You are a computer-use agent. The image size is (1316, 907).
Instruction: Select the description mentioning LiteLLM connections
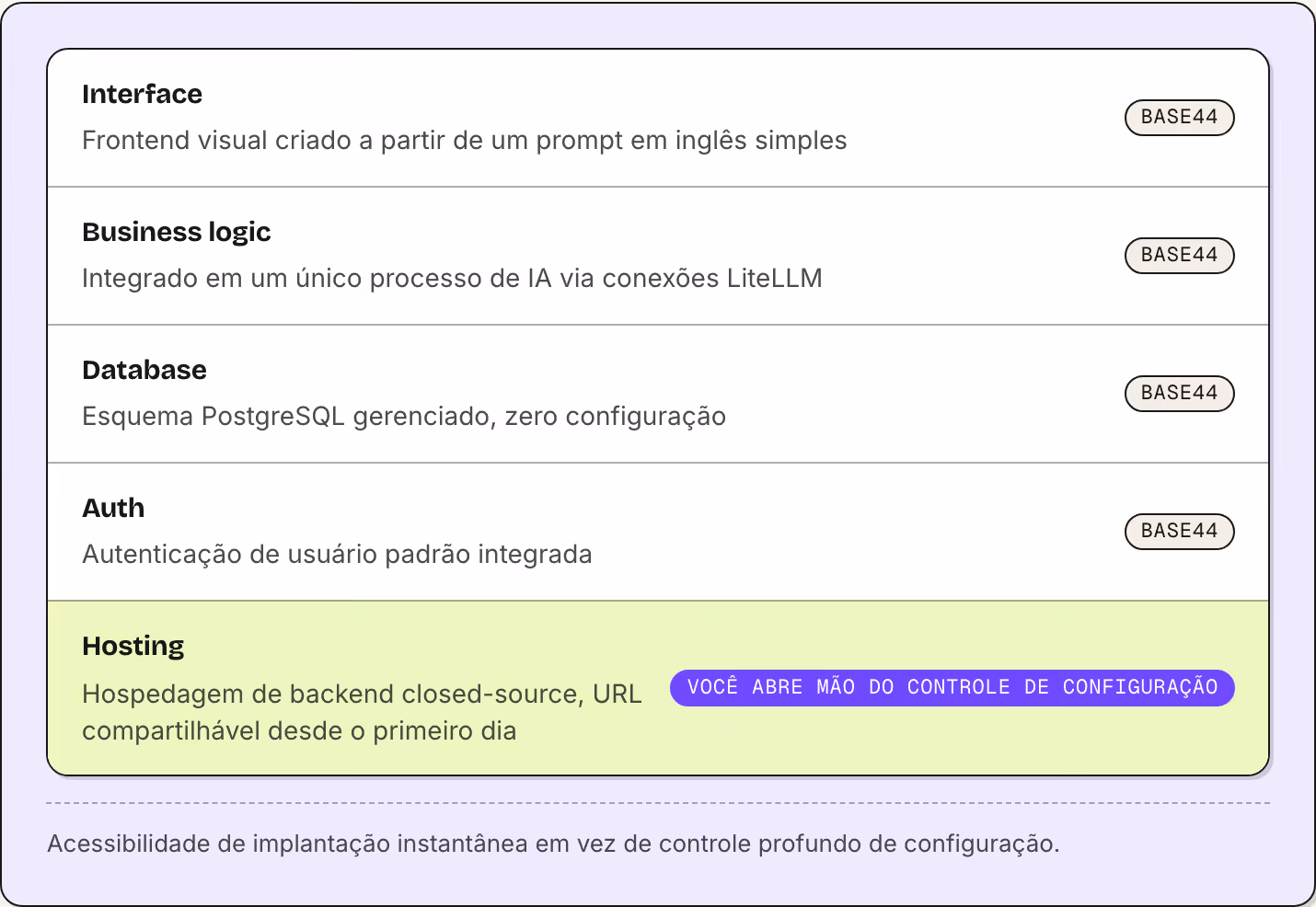click(x=452, y=279)
